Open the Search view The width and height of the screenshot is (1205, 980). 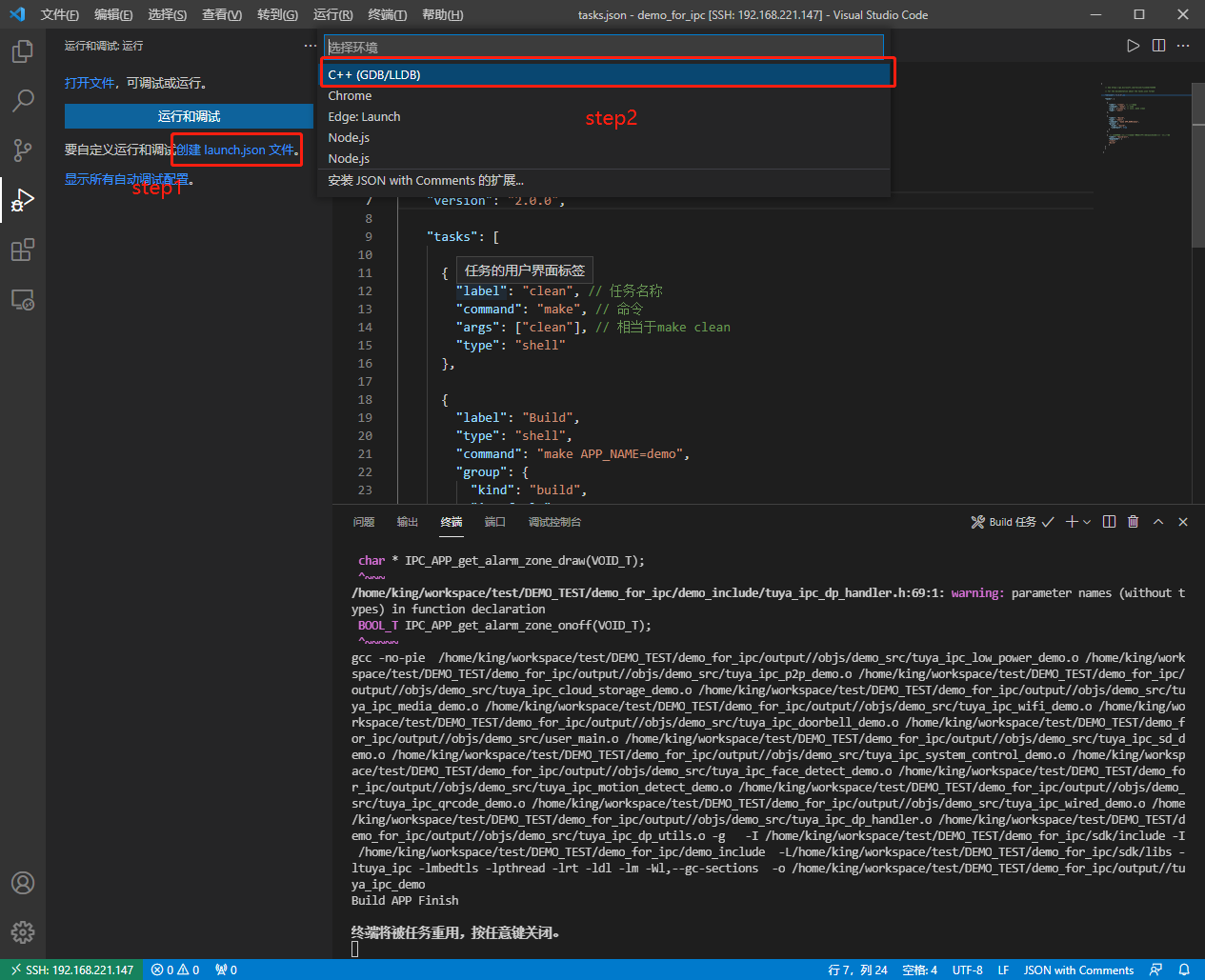click(23, 101)
